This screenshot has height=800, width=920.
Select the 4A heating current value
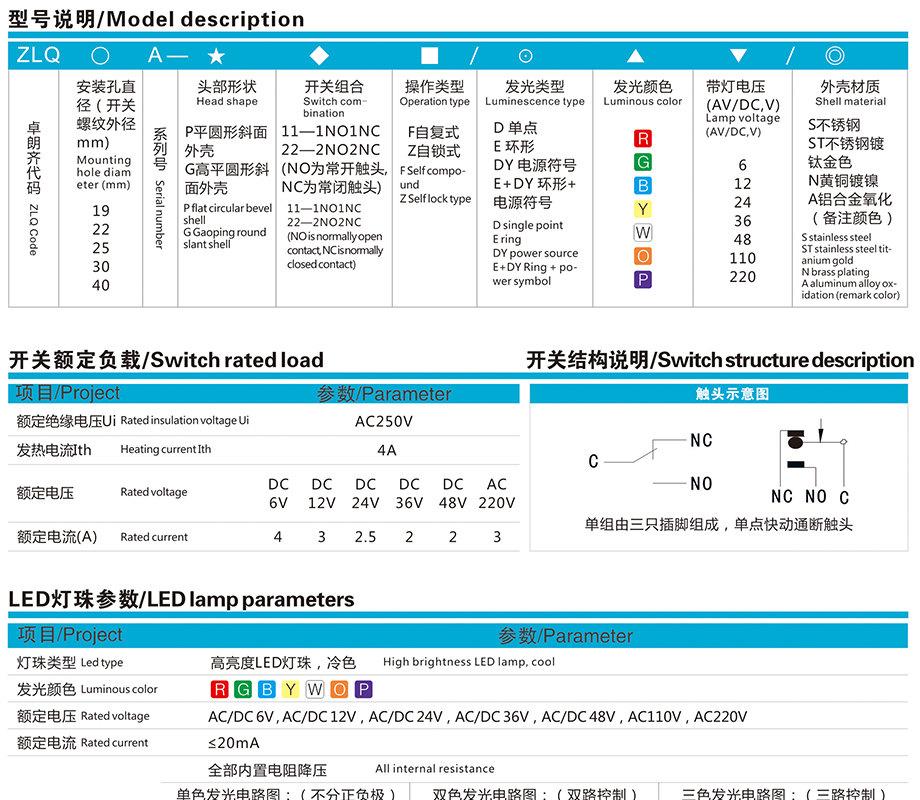pos(387,450)
